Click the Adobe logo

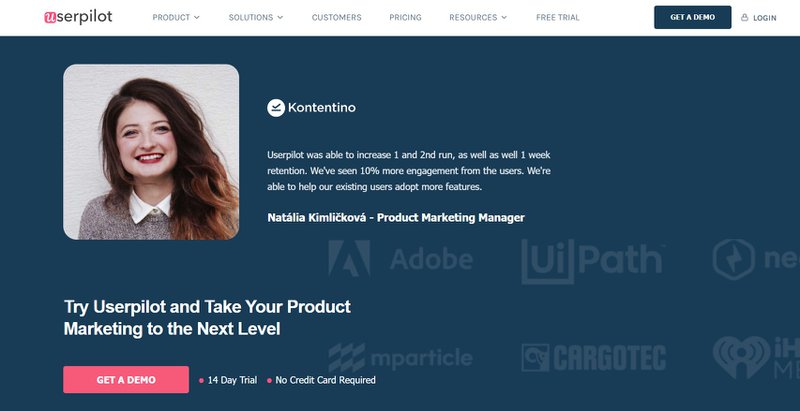pos(402,260)
